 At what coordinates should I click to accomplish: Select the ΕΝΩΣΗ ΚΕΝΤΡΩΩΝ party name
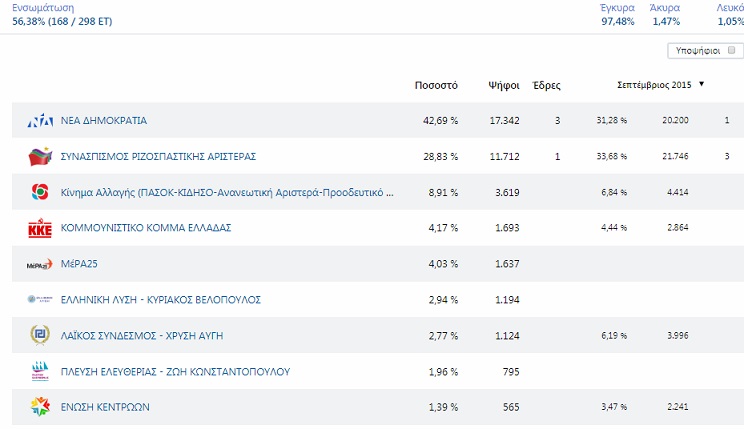tap(105, 407)
